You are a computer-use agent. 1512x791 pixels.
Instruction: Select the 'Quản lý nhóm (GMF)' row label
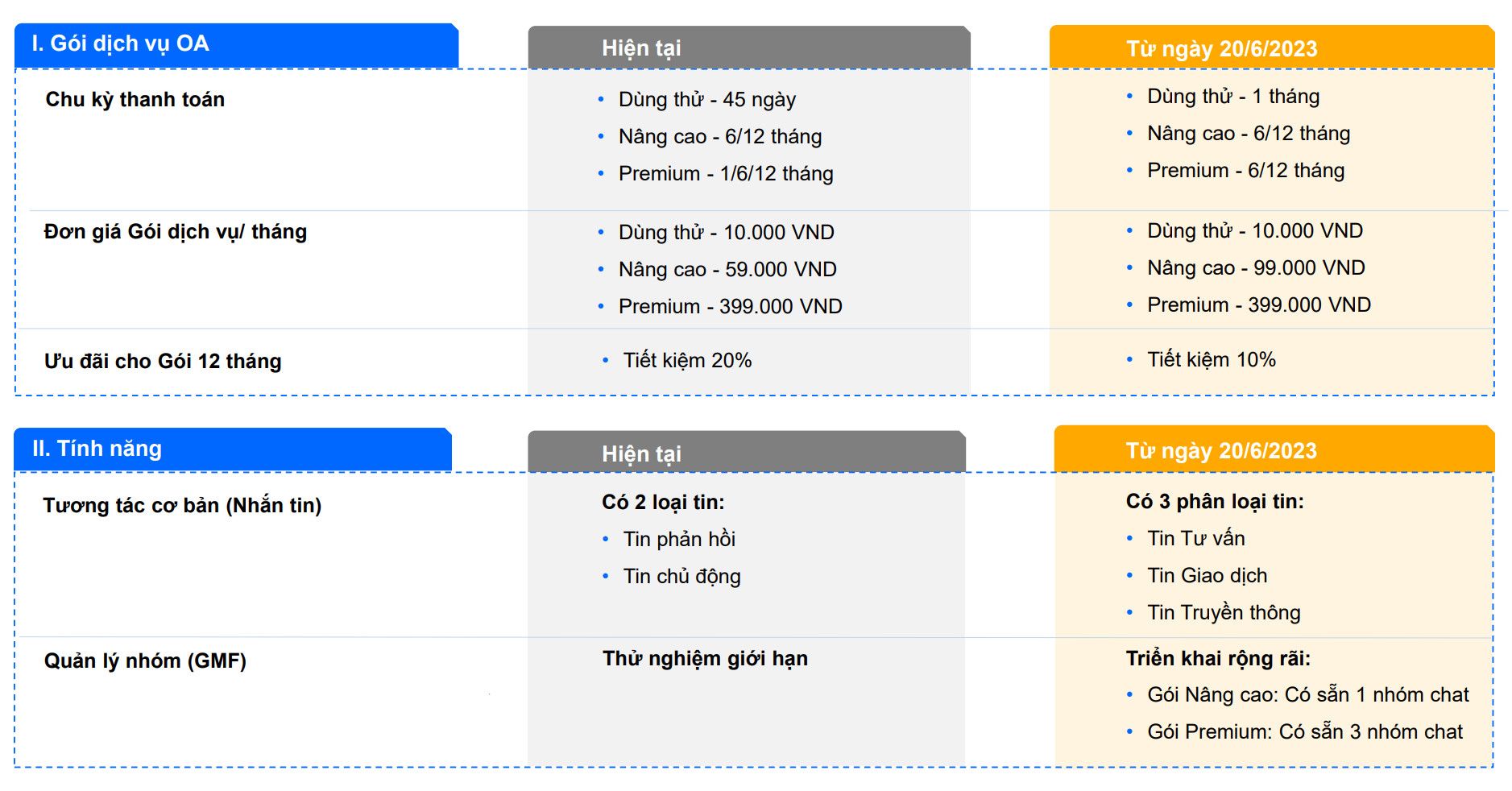click(x=145, y=661)
